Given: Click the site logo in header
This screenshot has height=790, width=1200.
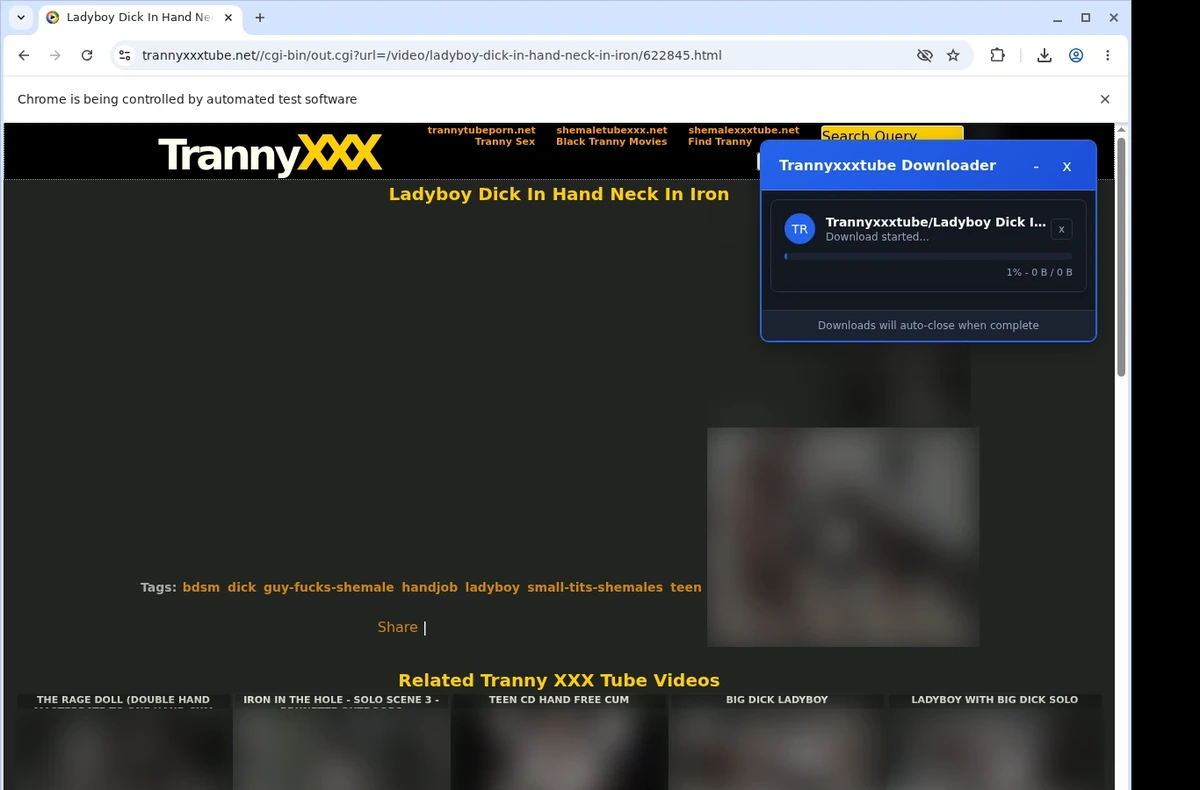Looking at the screenshot, I should pos(270,155).
